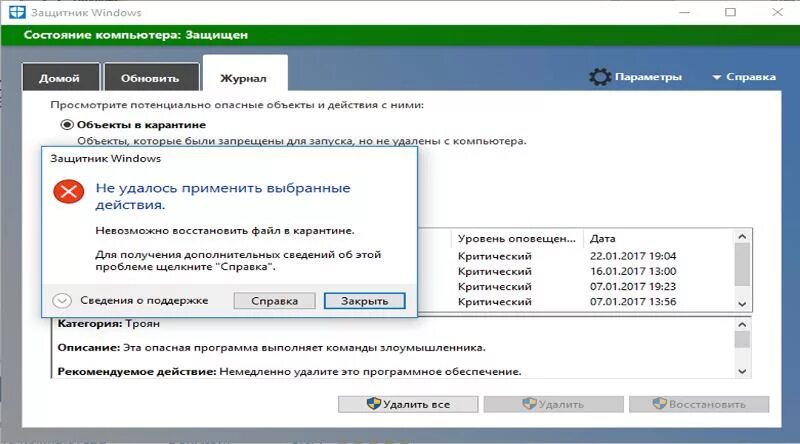Maximize the Защитник Windows window
Viewport: 800px width, 444px height.
coord(731,12)
